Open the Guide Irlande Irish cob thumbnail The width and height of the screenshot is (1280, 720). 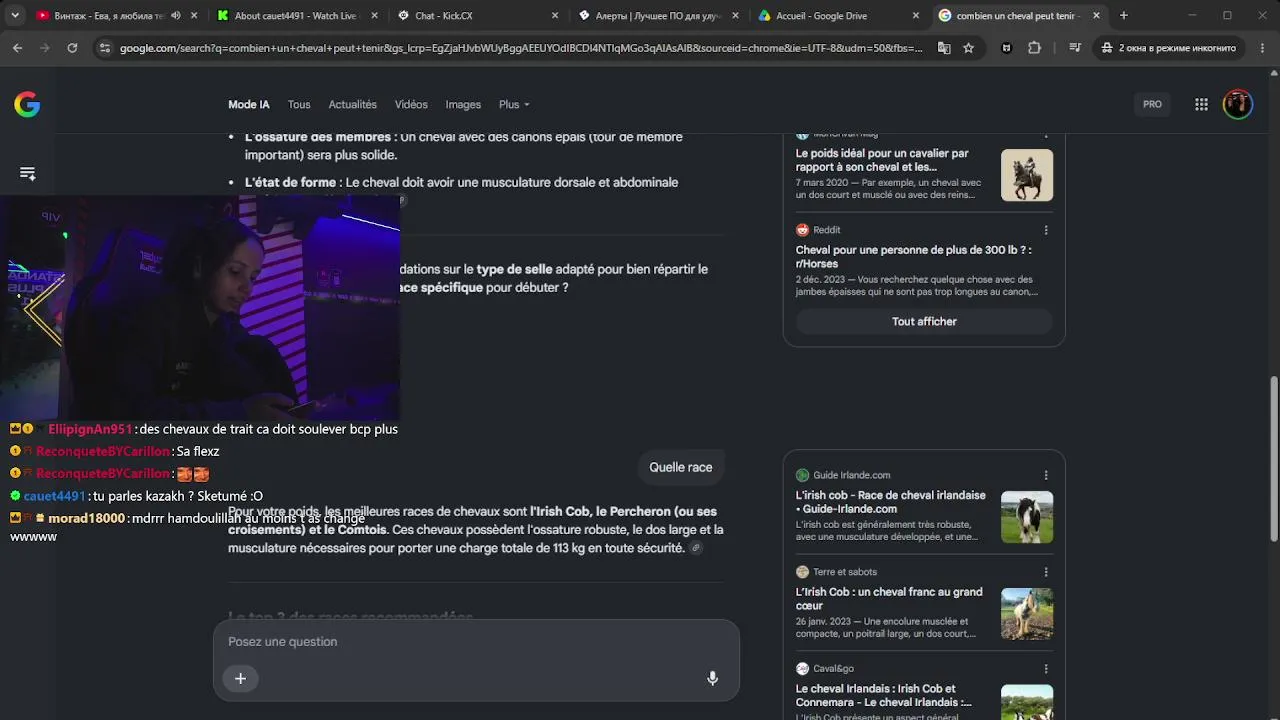pyautogui.click(x=1027, y=517)
